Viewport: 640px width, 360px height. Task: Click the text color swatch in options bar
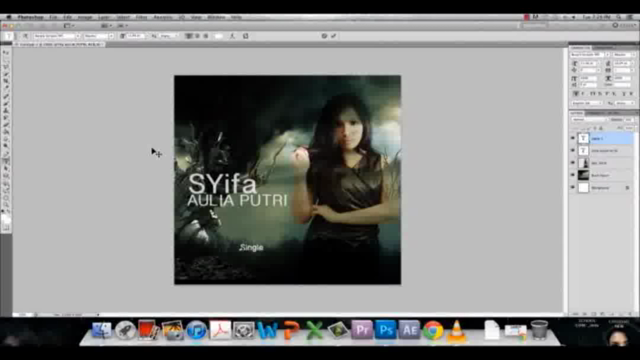pyautogui.click(x=219, y=36)
